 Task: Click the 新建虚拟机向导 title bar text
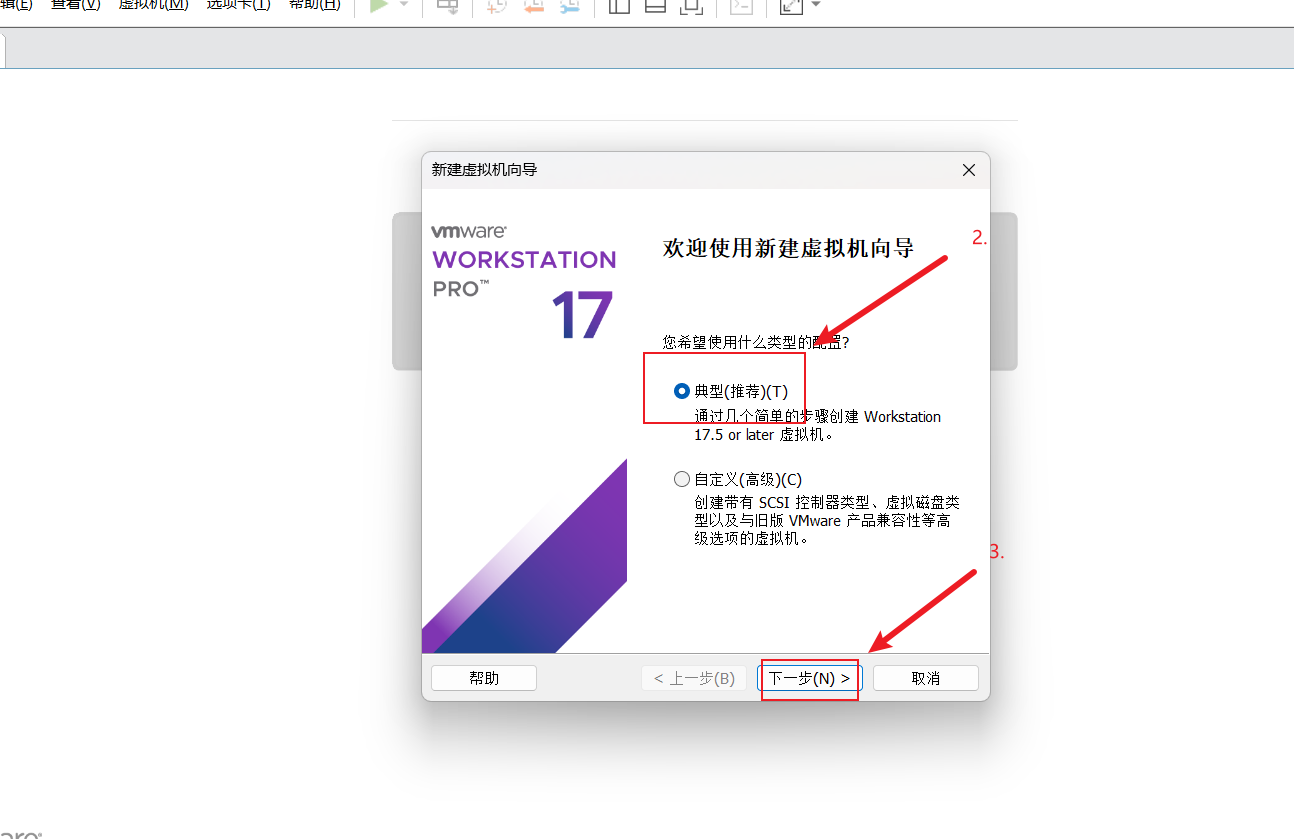point(484,170)
